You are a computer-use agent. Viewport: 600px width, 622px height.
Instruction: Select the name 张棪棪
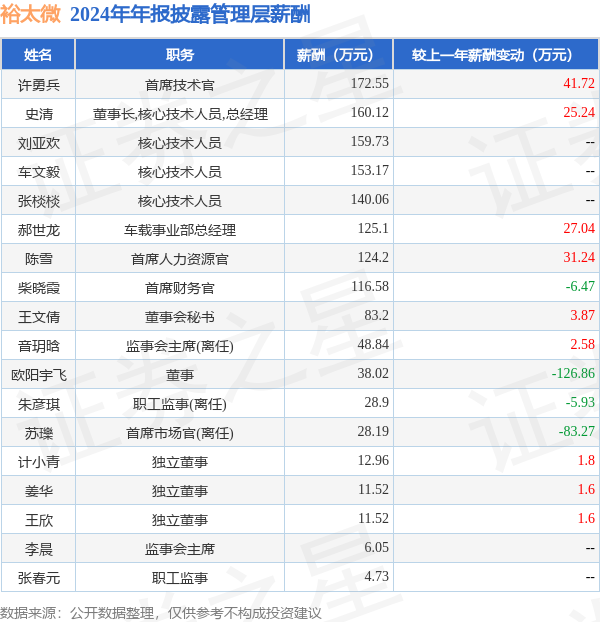point(39,201)
